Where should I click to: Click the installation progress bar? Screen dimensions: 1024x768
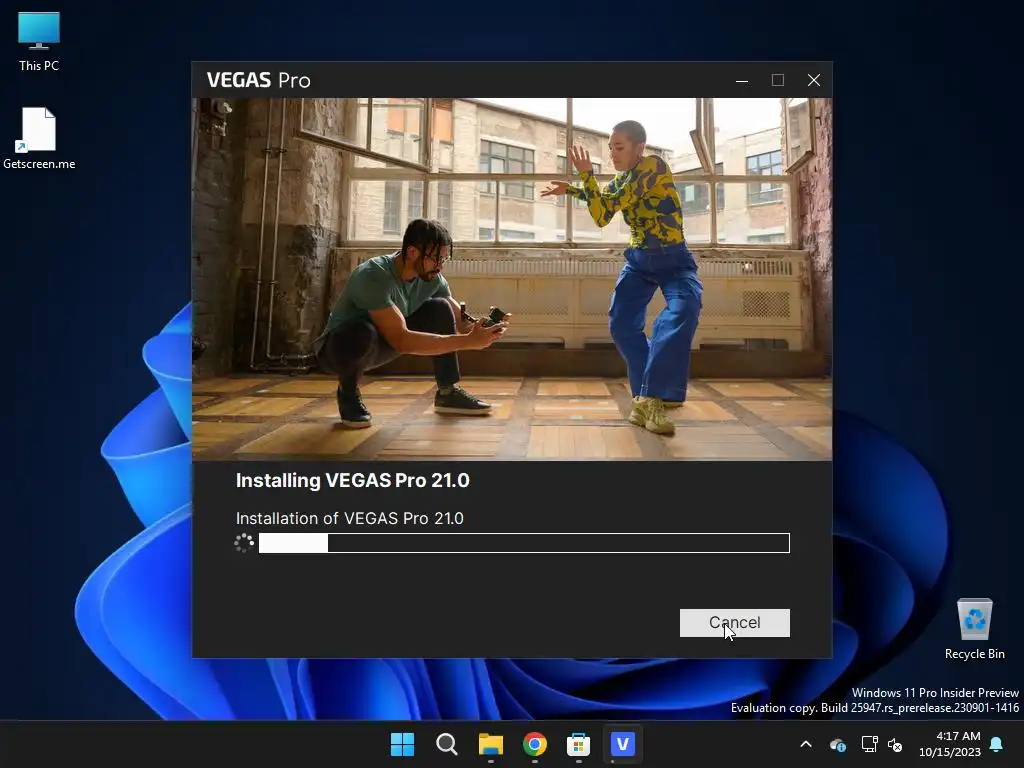[x=524, y=543]
